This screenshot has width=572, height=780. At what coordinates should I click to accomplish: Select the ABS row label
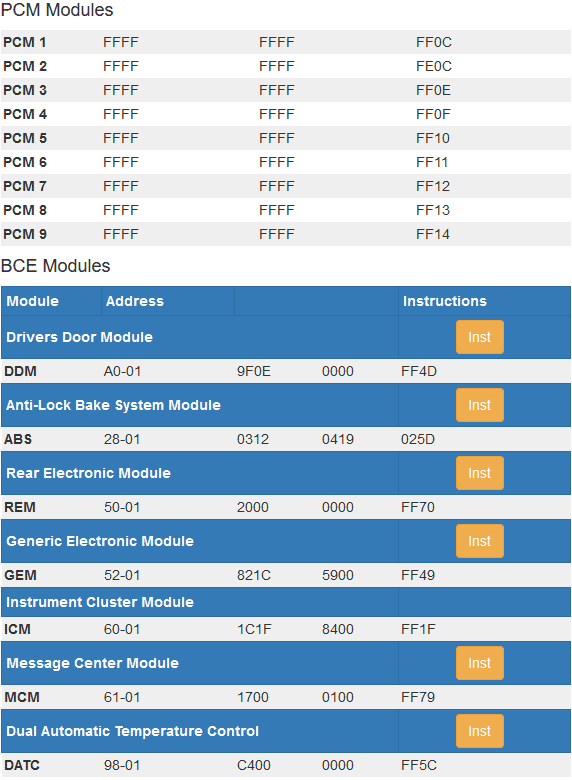[18, 439]
